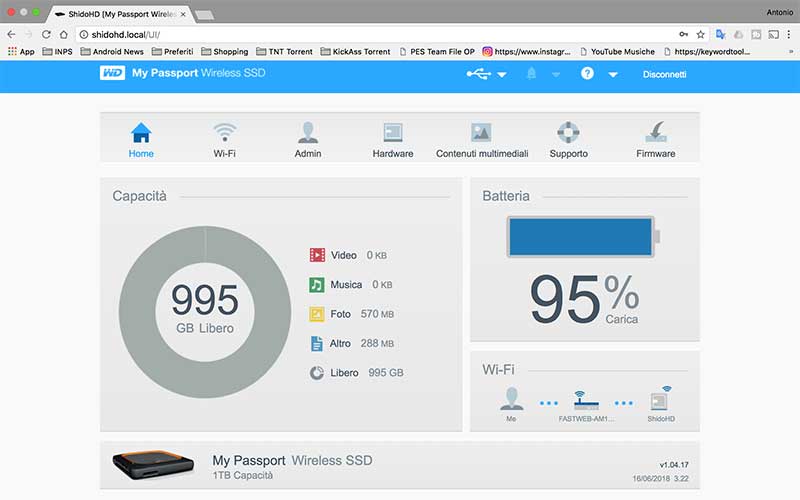Click the Video category icon
Screen dimensions: 800x500
coord(317,255)
